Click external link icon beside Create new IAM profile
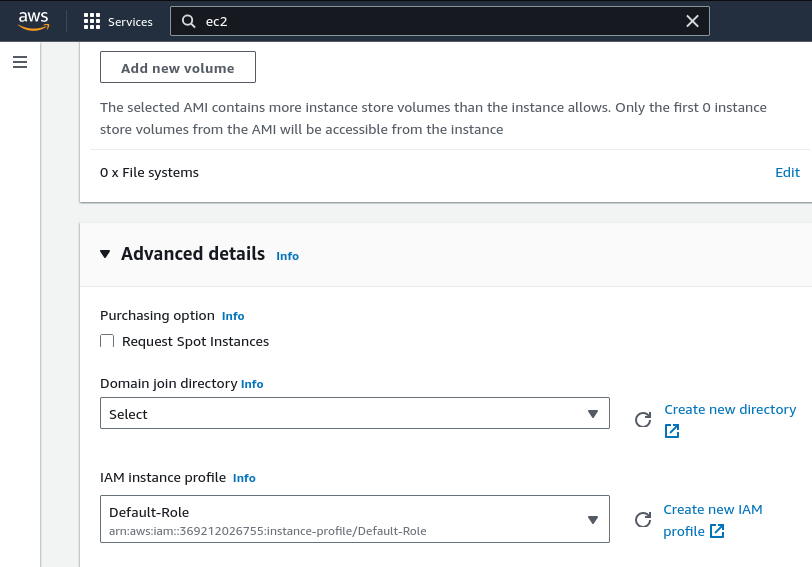This screenshot has width=812, height=567. point(717,531)
